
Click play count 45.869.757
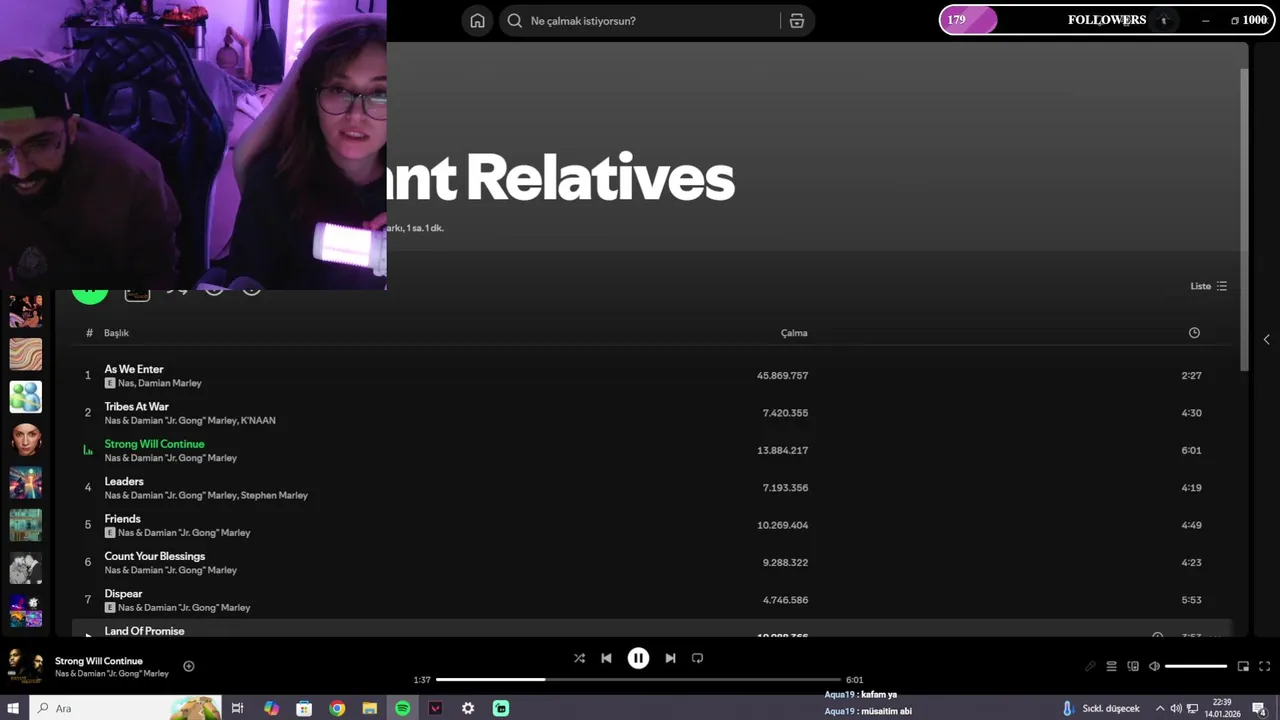[782, 376]
